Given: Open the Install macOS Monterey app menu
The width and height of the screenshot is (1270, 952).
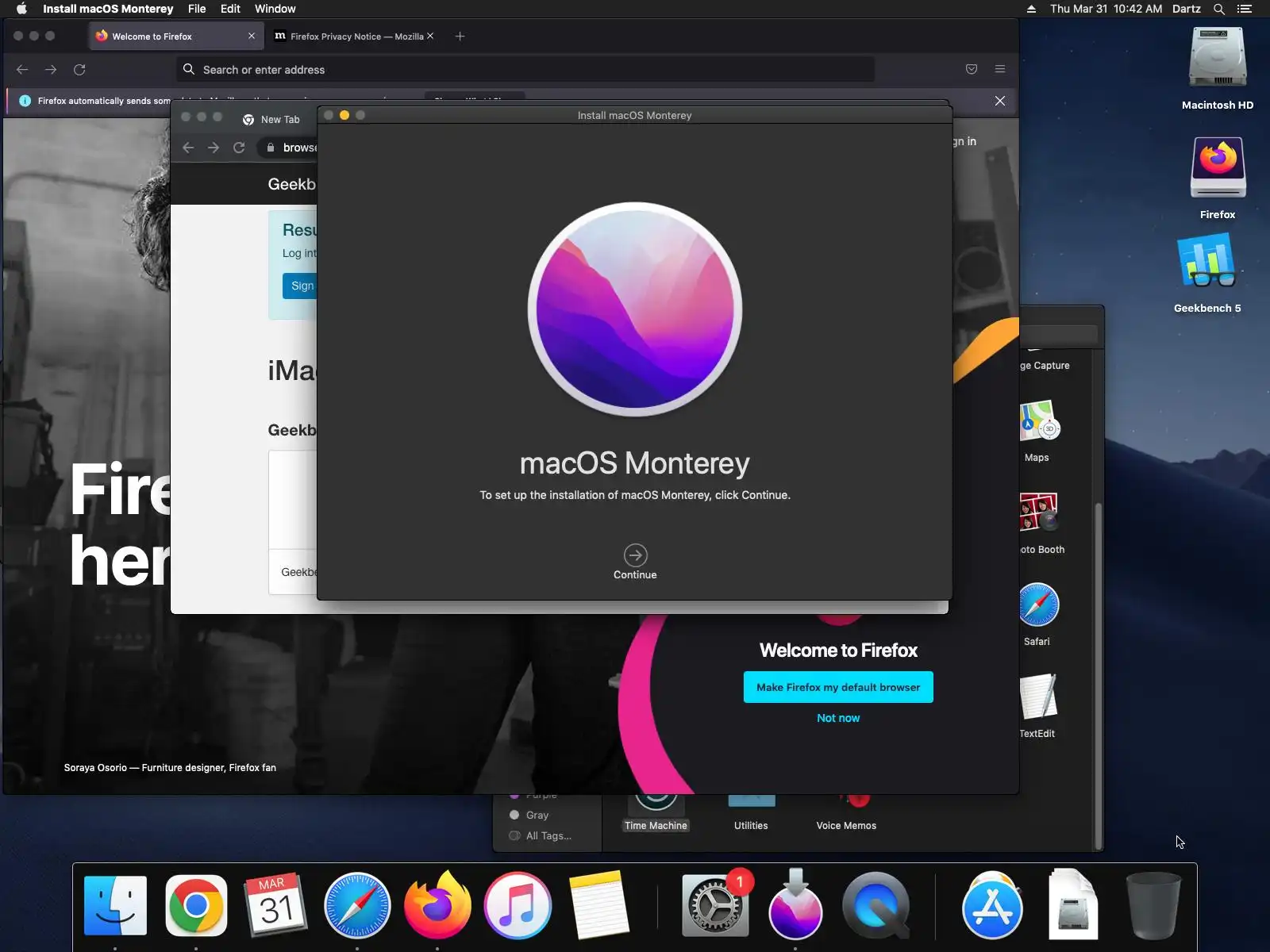Looking at the screenshot, I should pyautogui.click(x=108, y=9).
